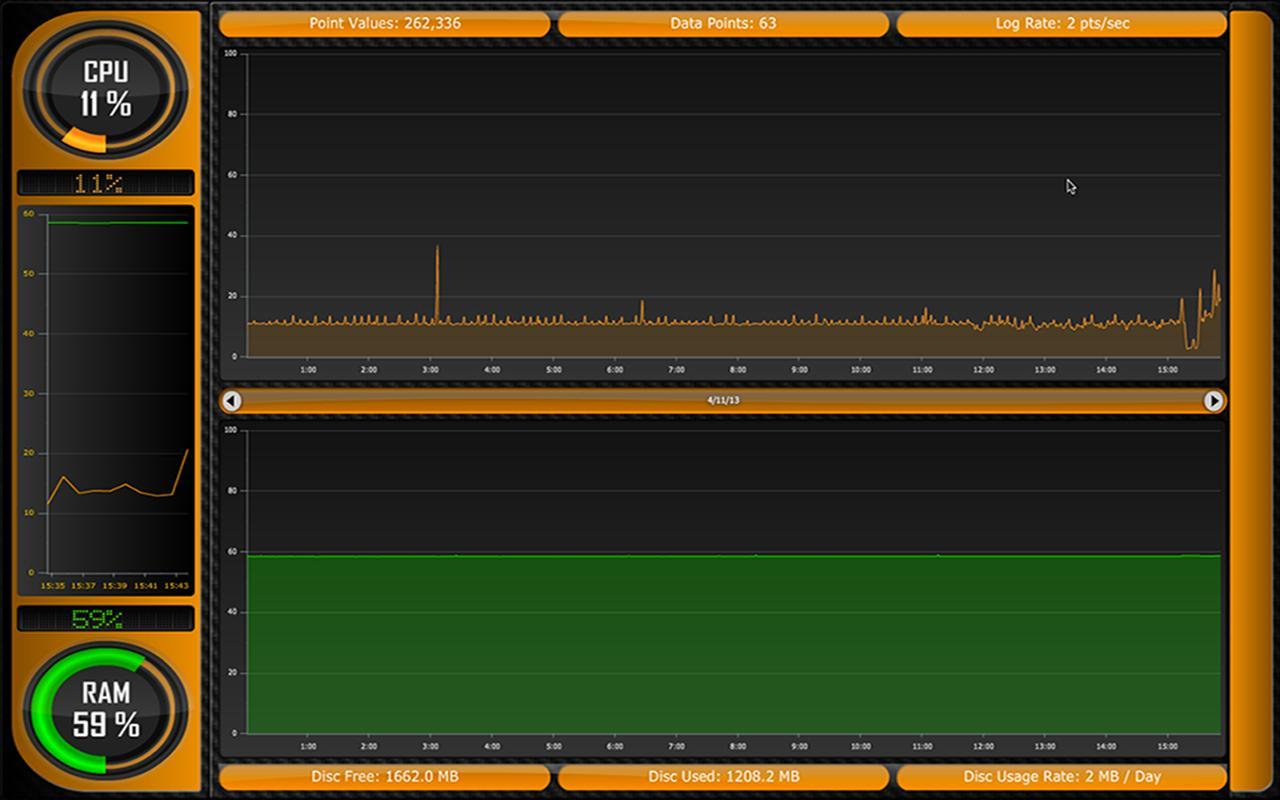Click the small CPU peak after 6:00
The width and height of the screenshot is (1280, 800).
click(642, 303)
